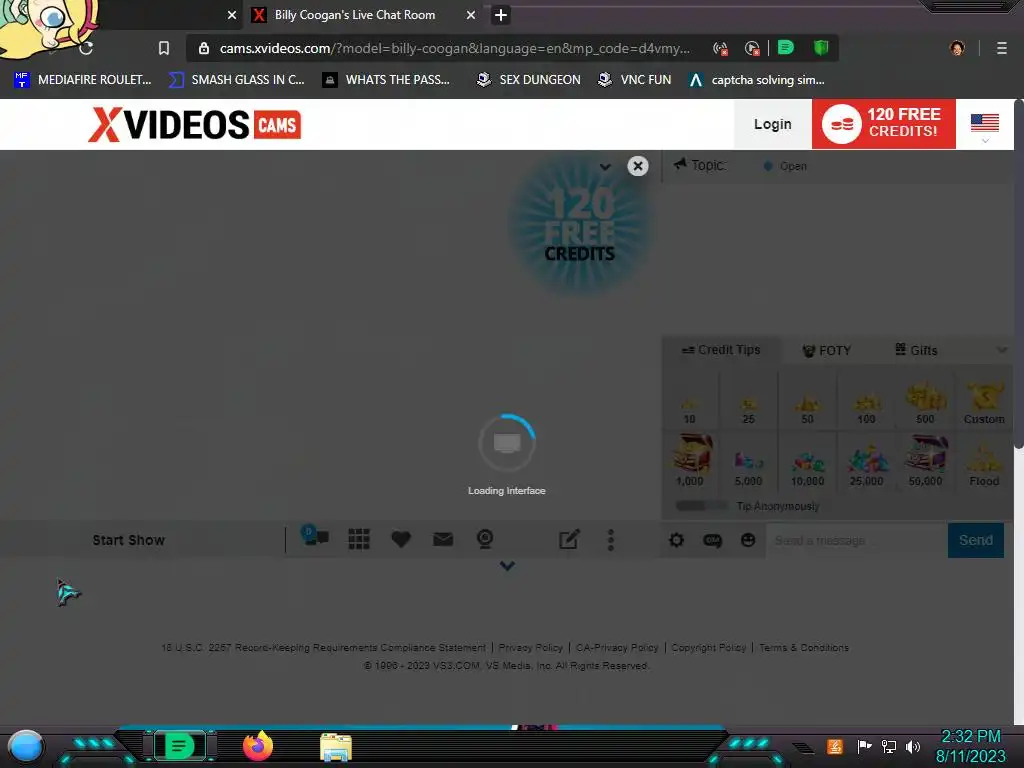Click the chevron beside the free credits popup
Image resolution: width=1024 pixels, height=768 pixels.
[605, 167]
